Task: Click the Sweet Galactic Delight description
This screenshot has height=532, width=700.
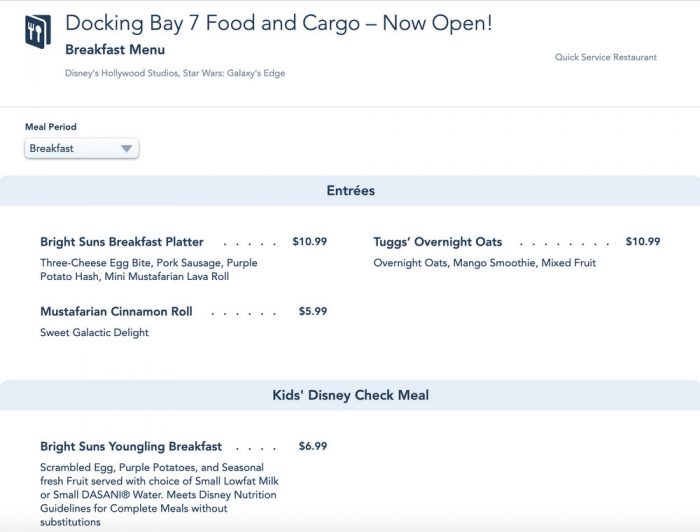Action: pos(94,333)
